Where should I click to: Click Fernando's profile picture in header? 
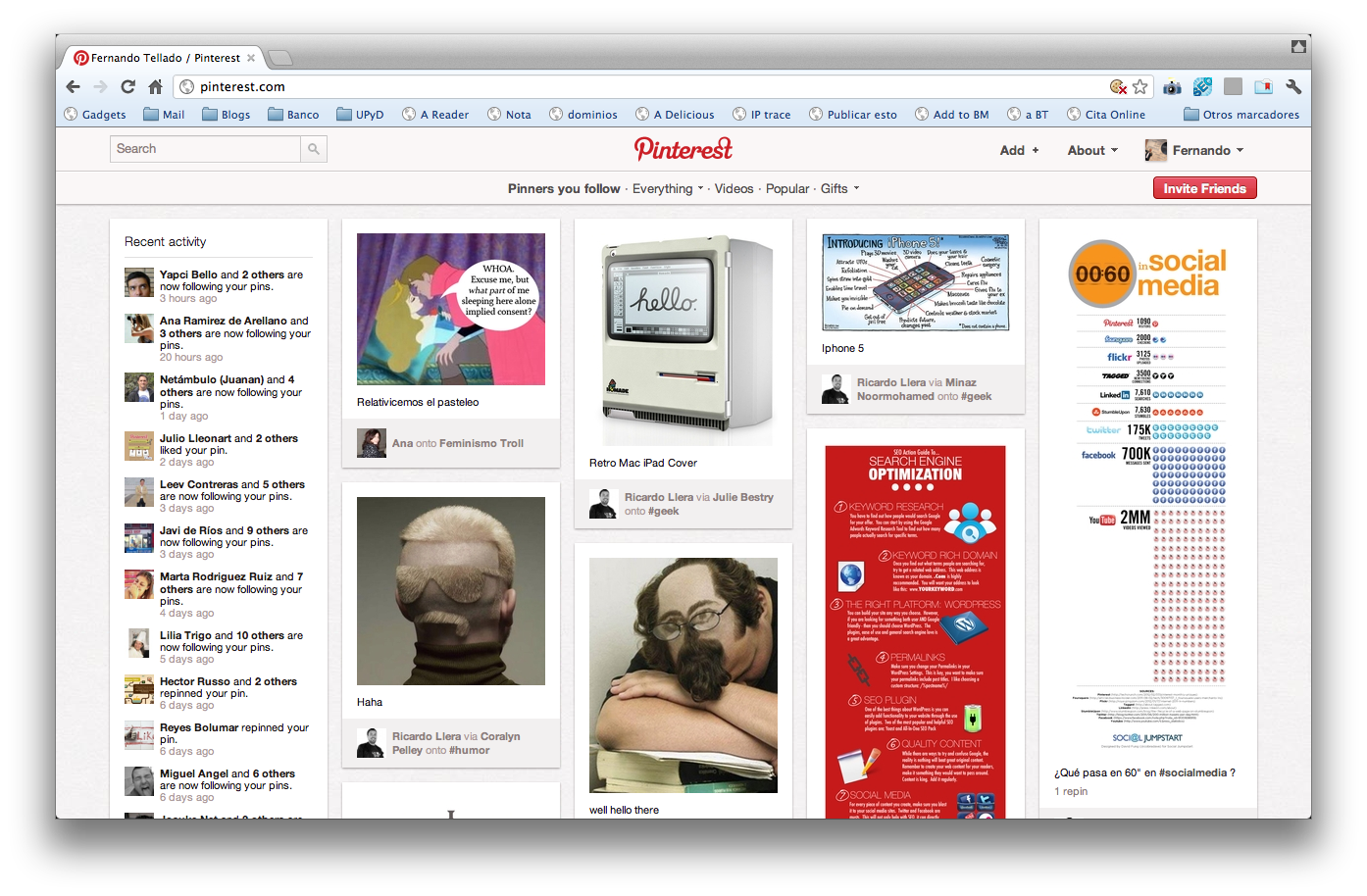tap(1156, 150)
